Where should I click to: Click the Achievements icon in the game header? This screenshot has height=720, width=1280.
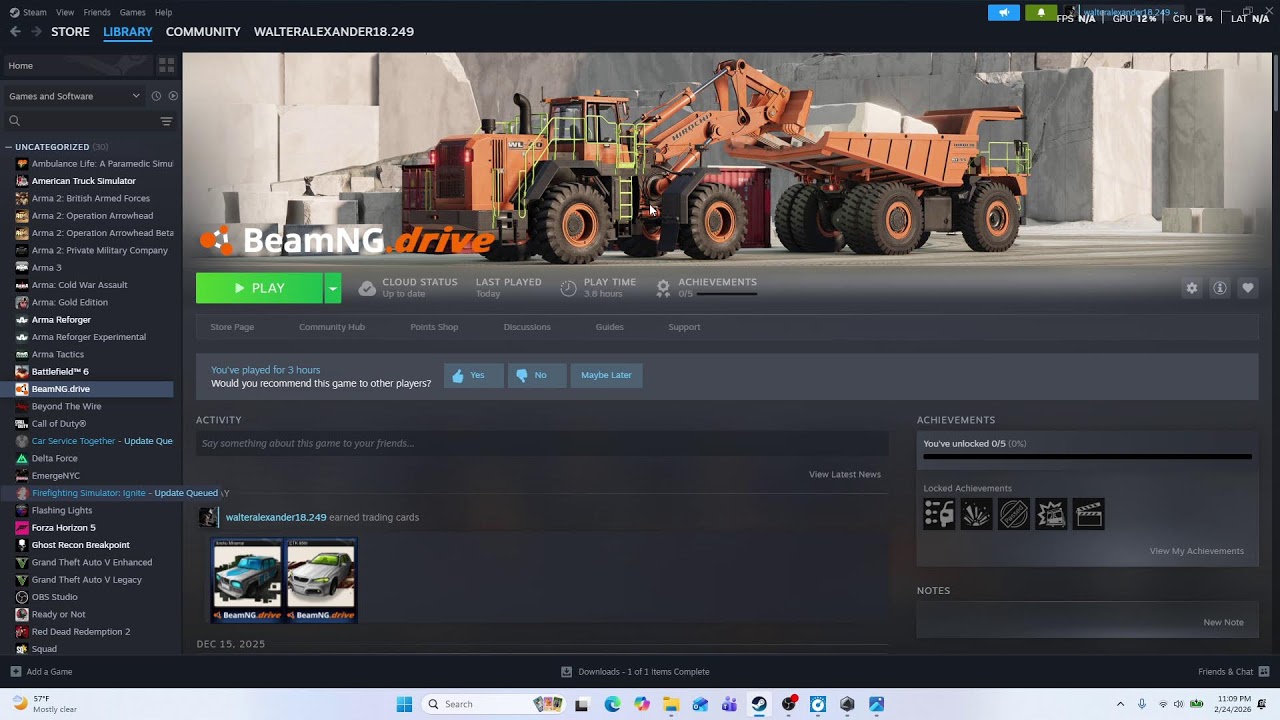663,288
